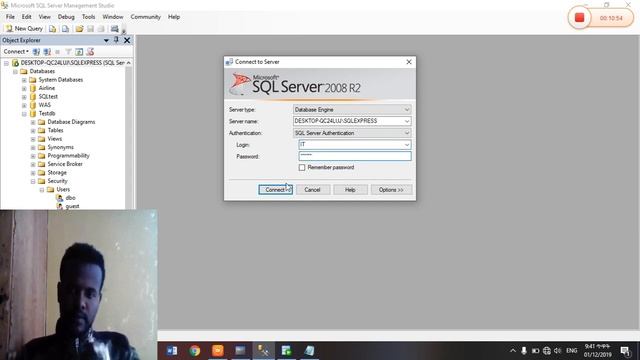Screen dimensions: 640x360
Task: Collapse the DESKTOP-QC24LUI\SQLEXPRESS server node
Action: click(x=6, y=63)
